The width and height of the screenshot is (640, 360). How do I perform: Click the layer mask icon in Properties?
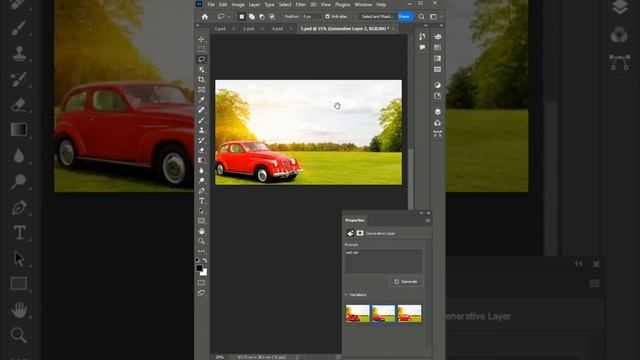tap(360, 233)
